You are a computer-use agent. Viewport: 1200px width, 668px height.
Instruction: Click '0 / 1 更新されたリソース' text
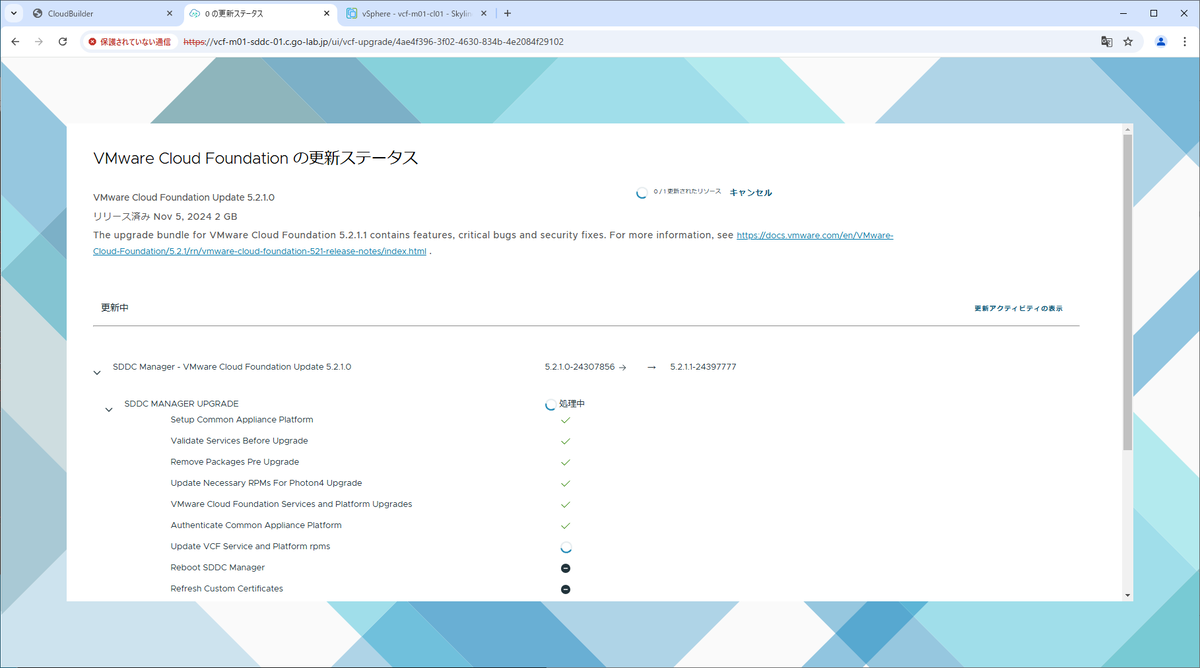point(687,191)
